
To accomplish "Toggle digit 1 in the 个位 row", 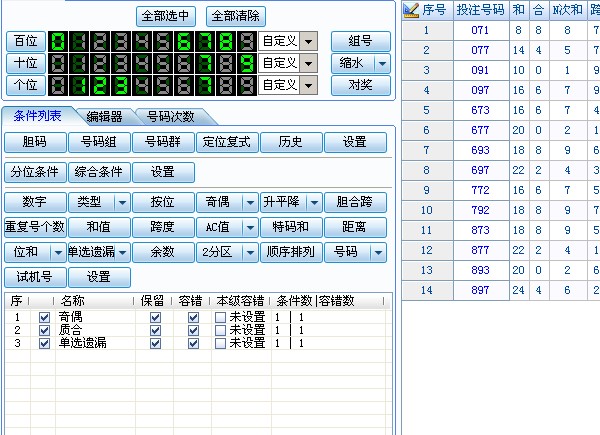I will (79, 86).
